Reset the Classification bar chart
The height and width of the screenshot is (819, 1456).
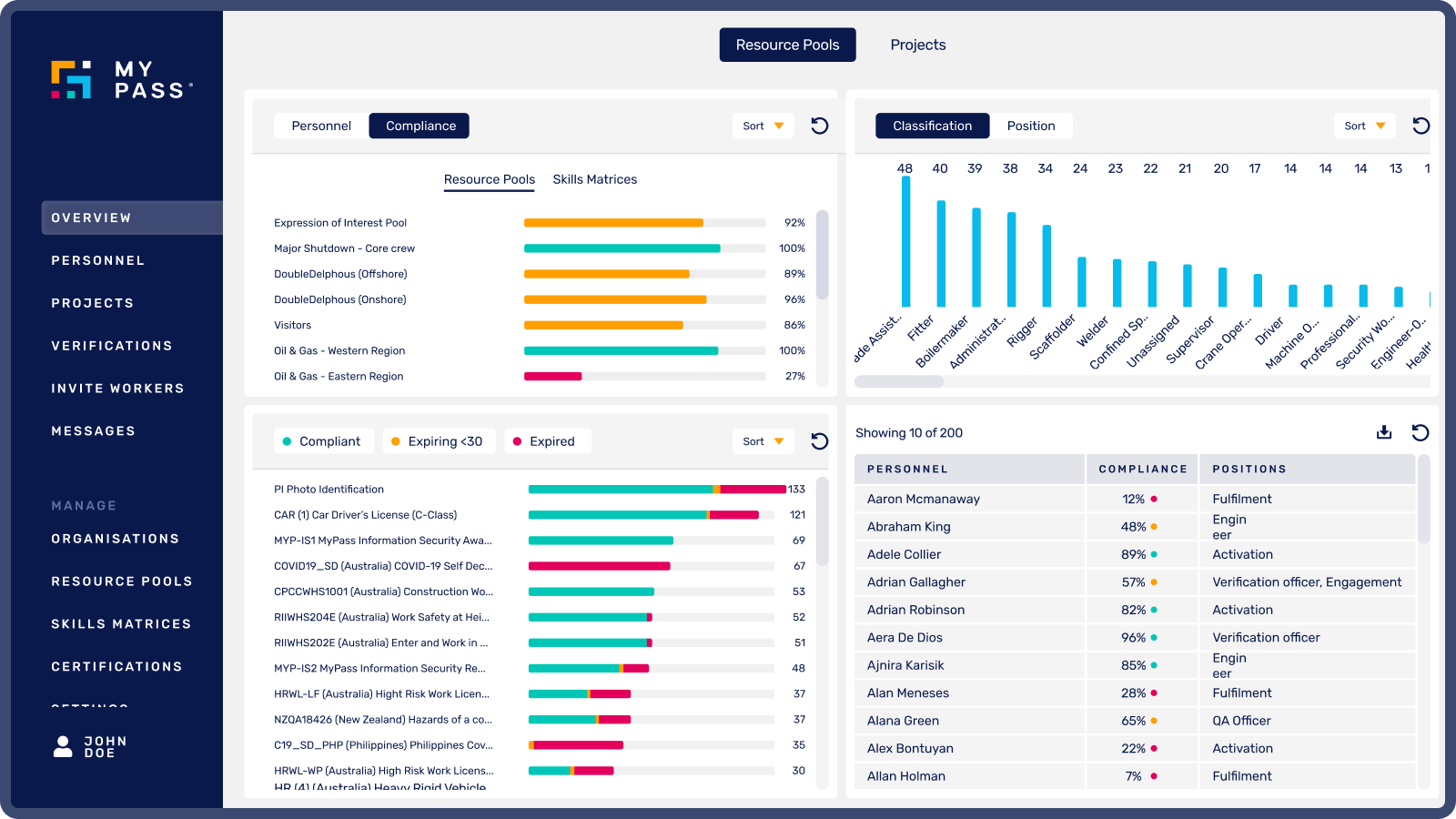click(x=1421, y=126)
